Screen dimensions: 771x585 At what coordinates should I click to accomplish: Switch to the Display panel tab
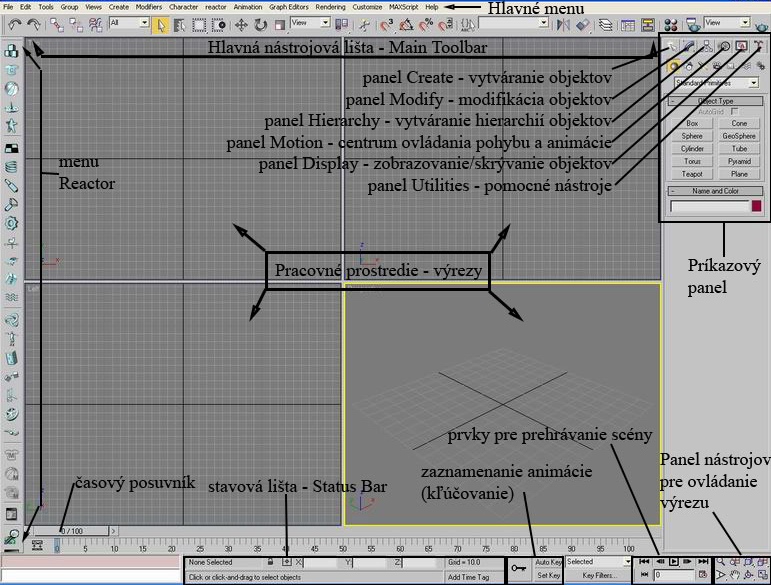(741, 47)
